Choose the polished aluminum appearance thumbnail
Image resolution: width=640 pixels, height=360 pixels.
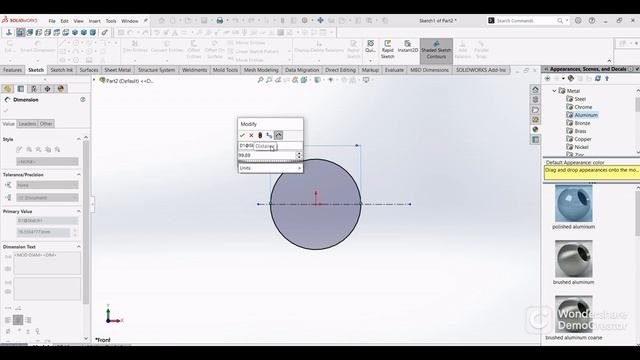573,204
